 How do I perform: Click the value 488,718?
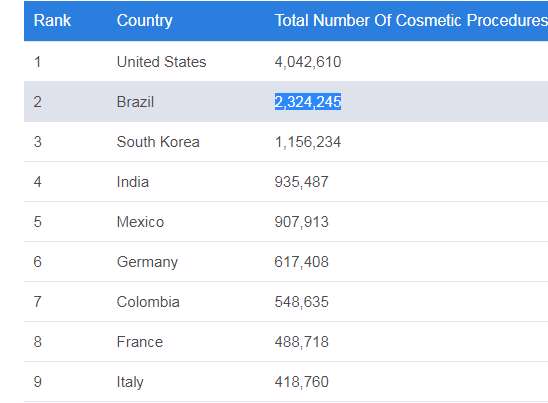coord(301,342)
